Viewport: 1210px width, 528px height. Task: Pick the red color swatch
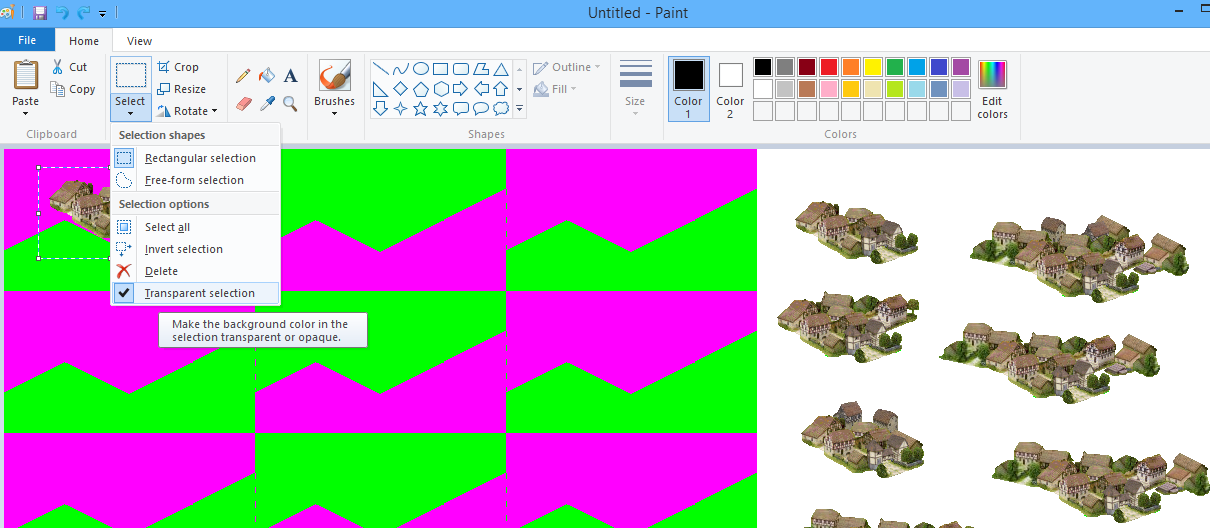828,67
